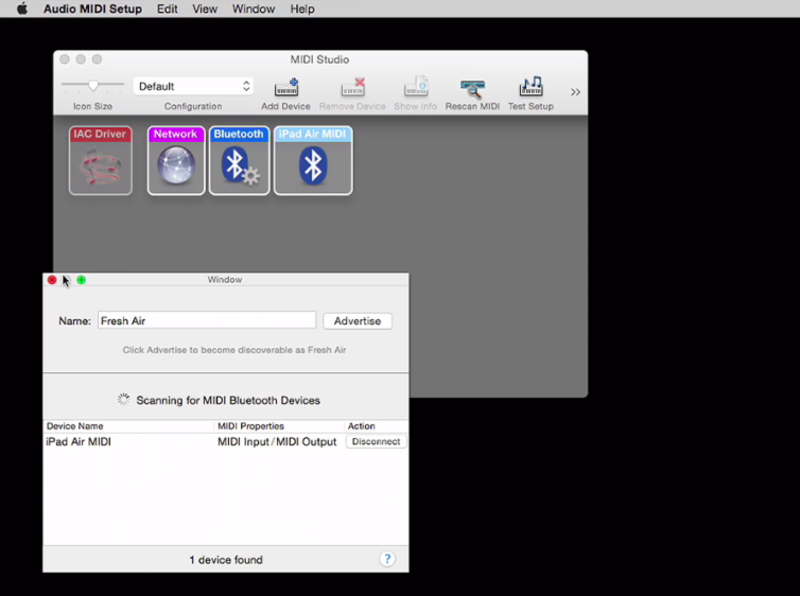Screen dimensions: 800x596
Task: Click the Name field containing Fresh Air
Action: tap(207, 320)
